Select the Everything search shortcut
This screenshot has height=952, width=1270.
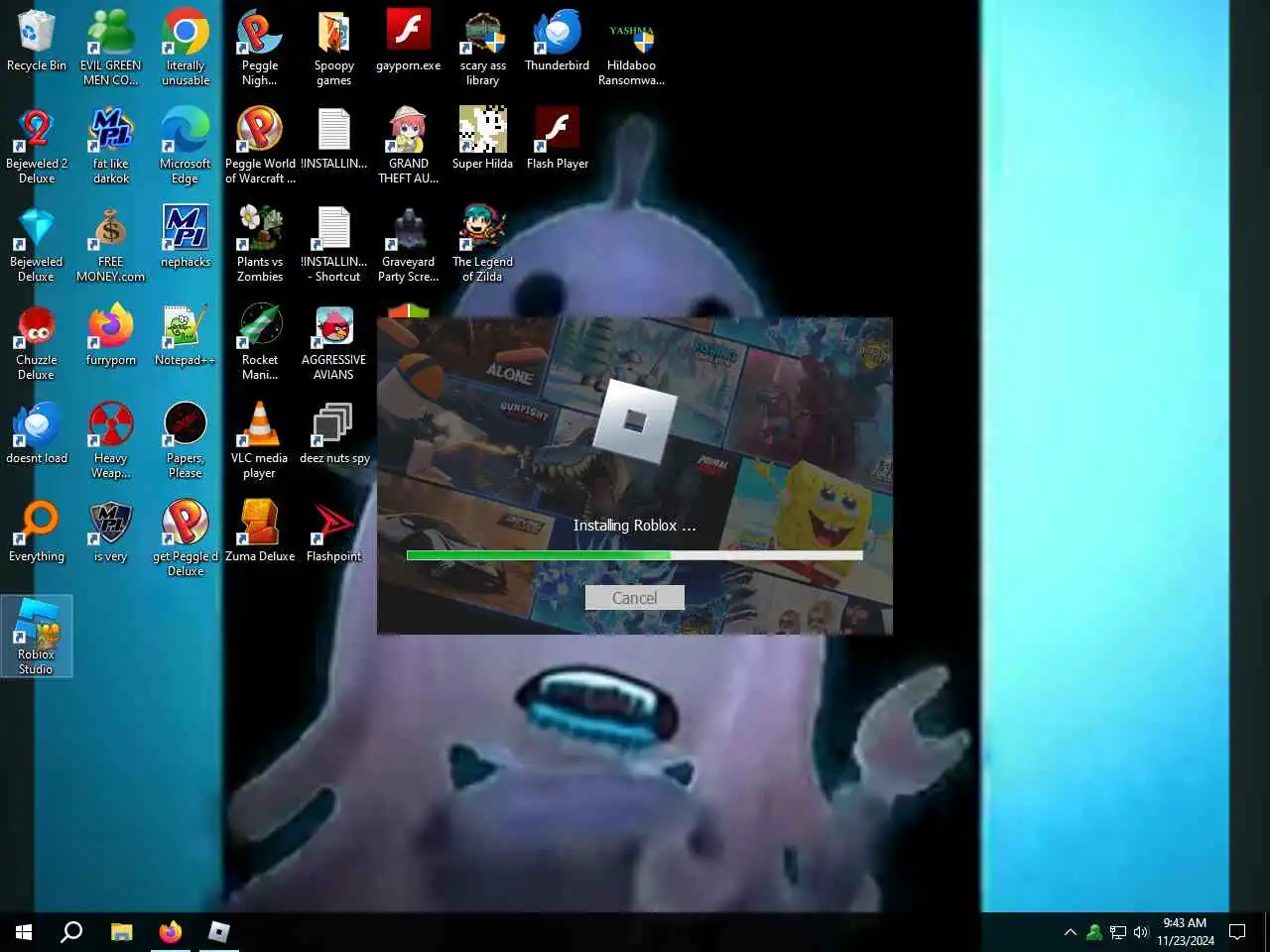(37, 533)
